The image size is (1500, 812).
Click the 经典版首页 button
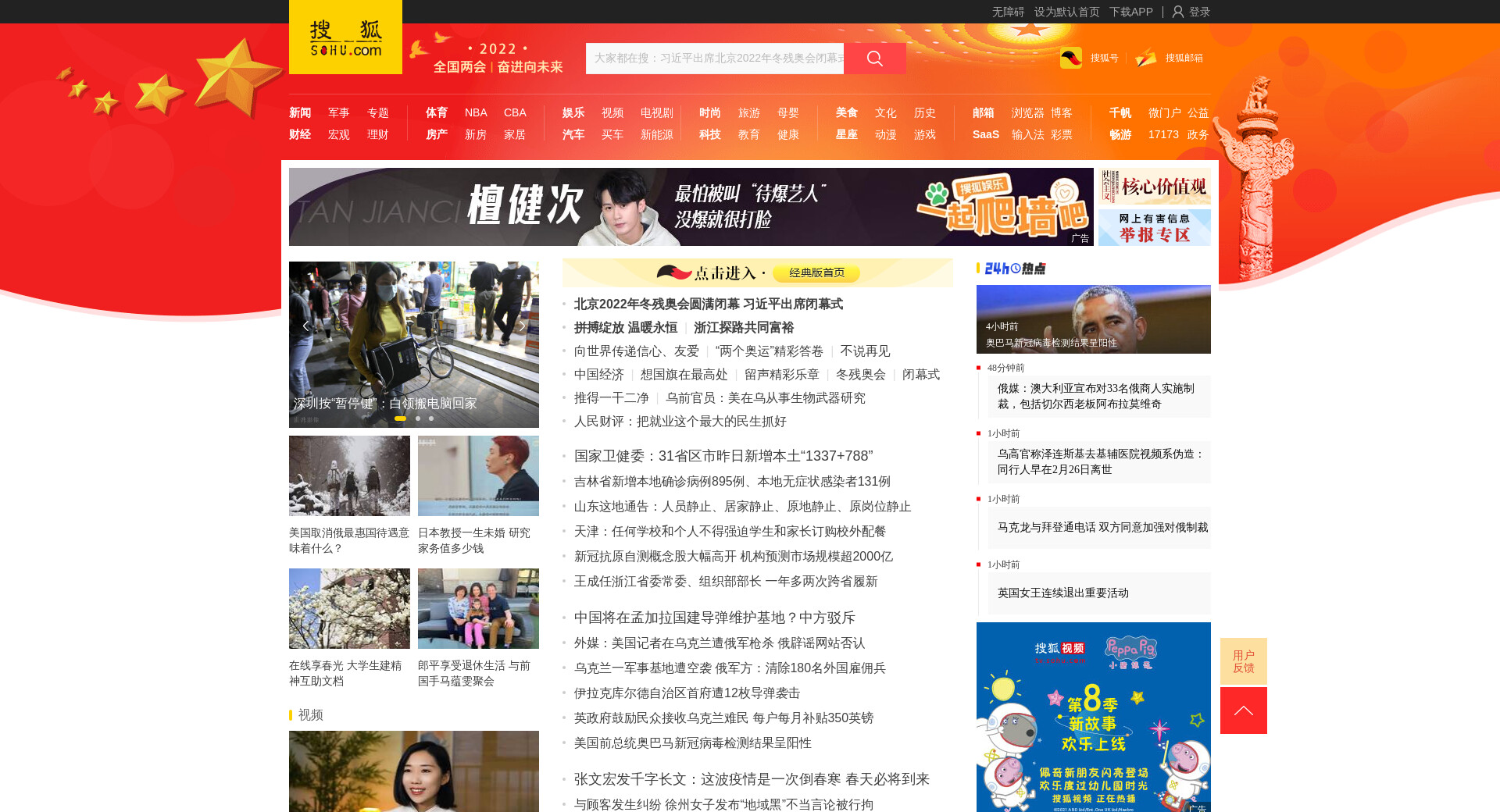816,272
